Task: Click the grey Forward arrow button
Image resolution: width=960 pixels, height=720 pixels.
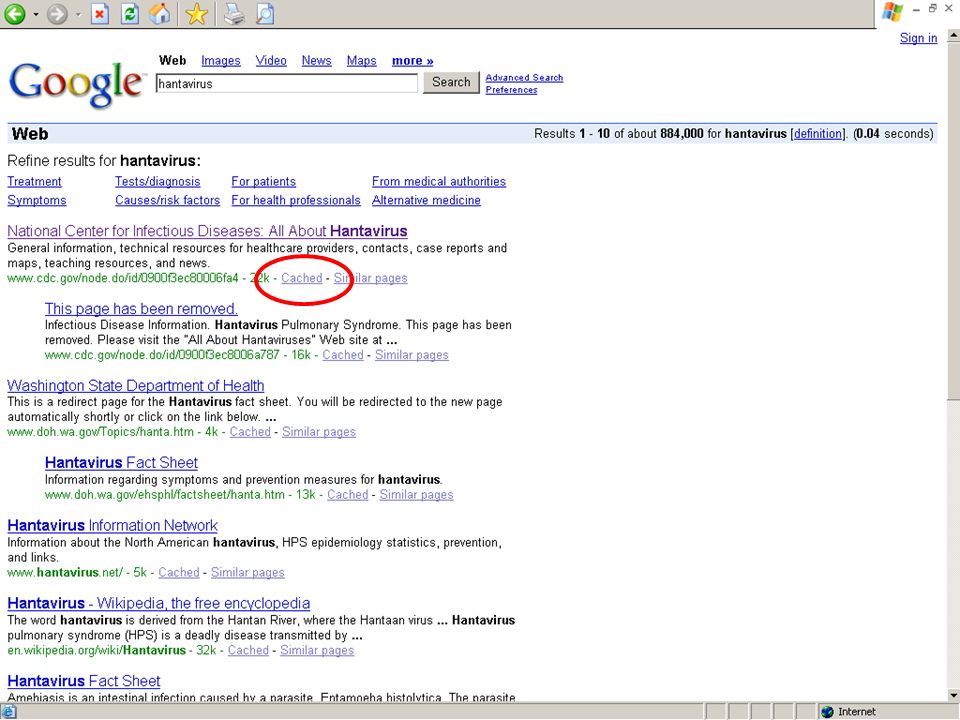Action: tap(58, 13)
